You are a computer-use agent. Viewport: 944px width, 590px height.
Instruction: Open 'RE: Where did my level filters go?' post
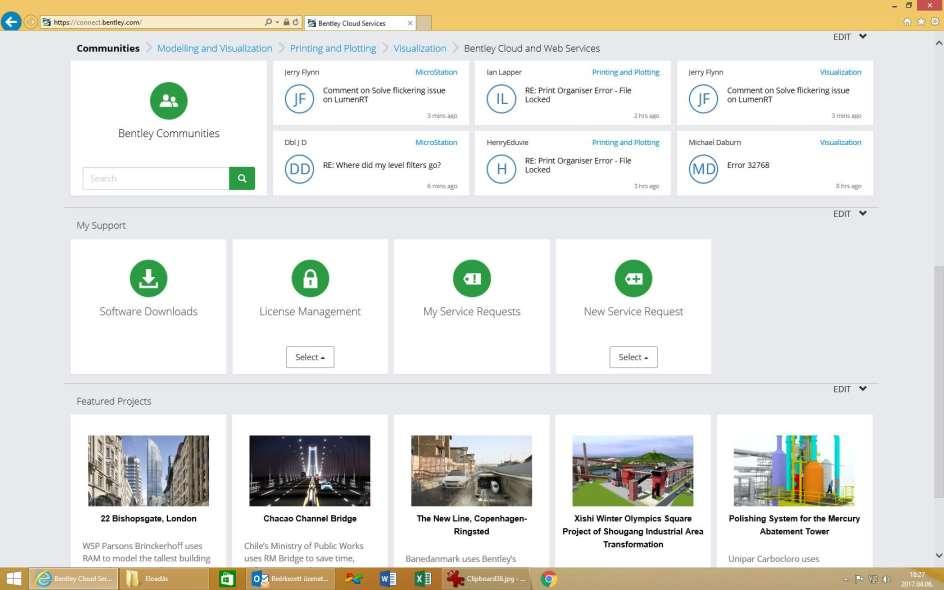(382, 165)
